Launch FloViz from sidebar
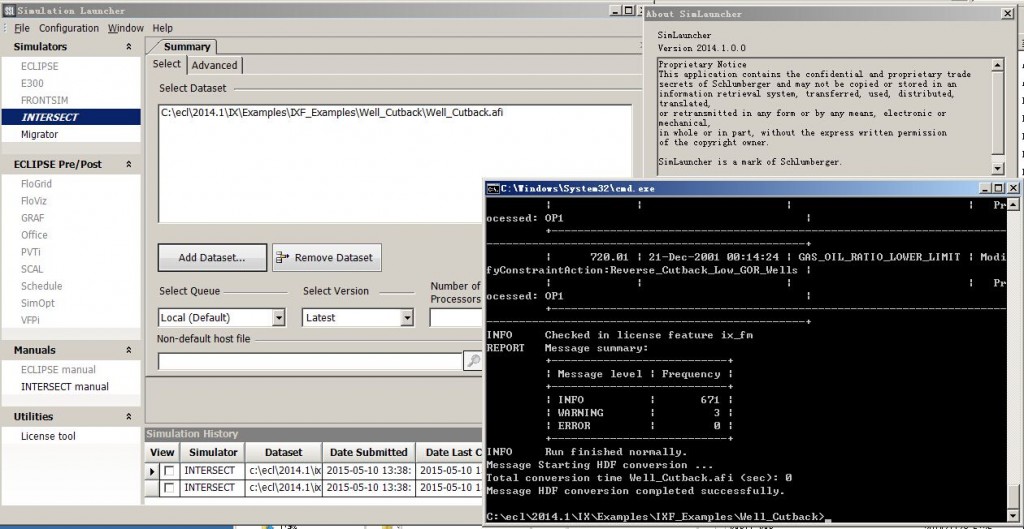 (x=34, y=201)
